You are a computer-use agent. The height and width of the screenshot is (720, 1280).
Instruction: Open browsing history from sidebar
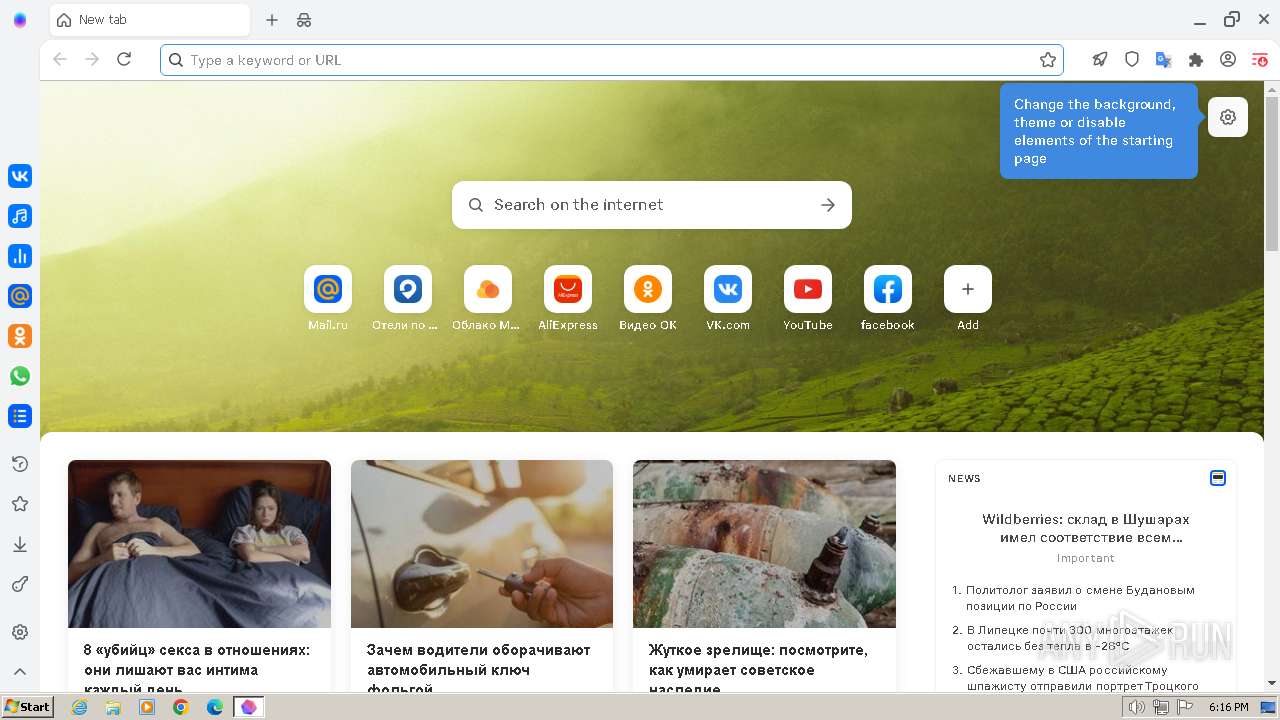click(x=20, y=464)
